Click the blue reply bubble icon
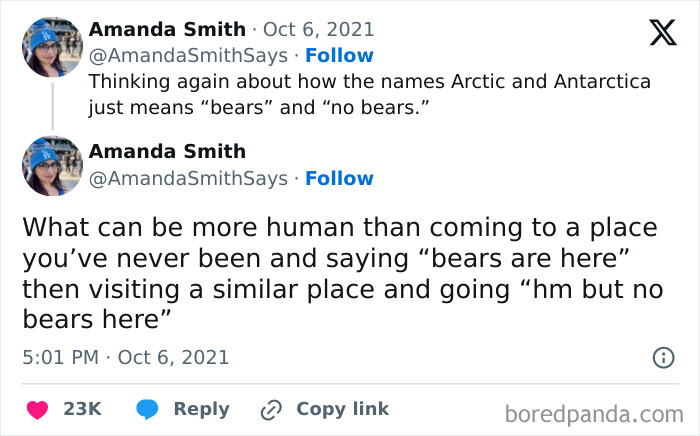The height and width of the screenshot is (436, 700). (147, 409)
